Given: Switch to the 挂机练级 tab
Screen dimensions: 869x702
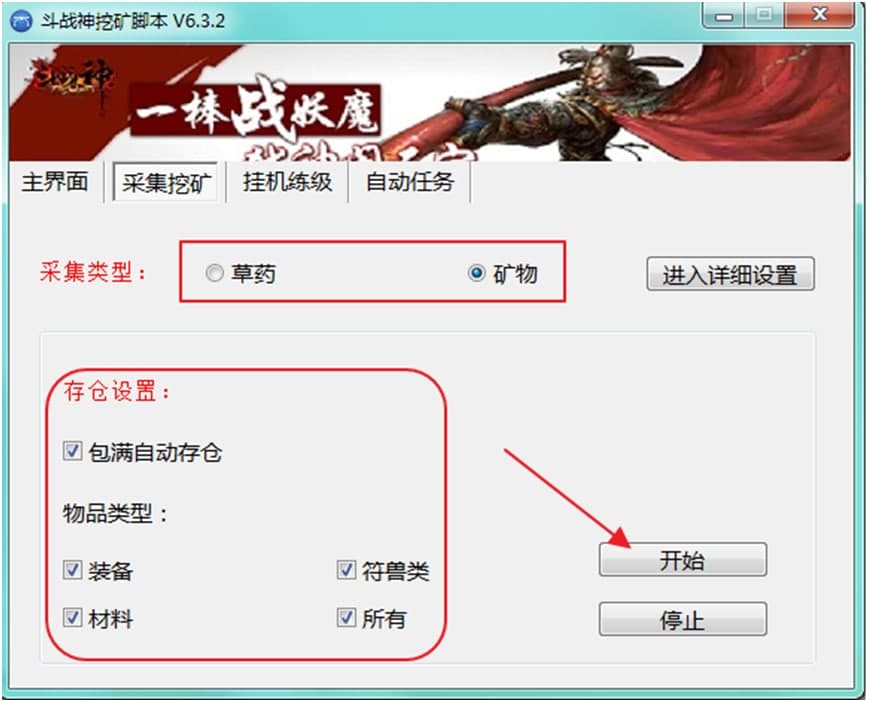Looking at the screenshot, I should click(x=287, y=182).
